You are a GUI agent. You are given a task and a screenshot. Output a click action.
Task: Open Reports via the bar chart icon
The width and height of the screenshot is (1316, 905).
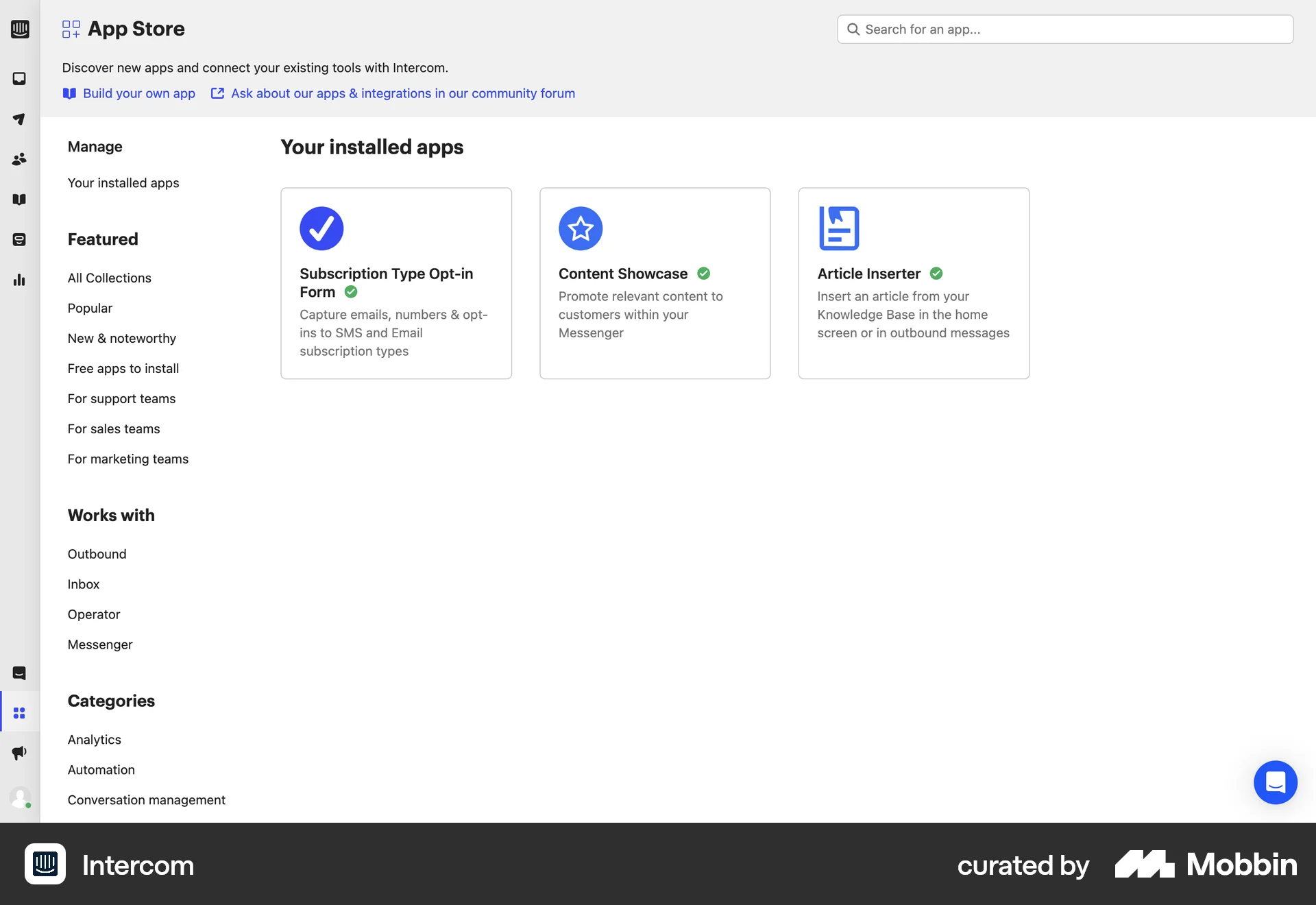pyautogui.click(x=20, y=280)
